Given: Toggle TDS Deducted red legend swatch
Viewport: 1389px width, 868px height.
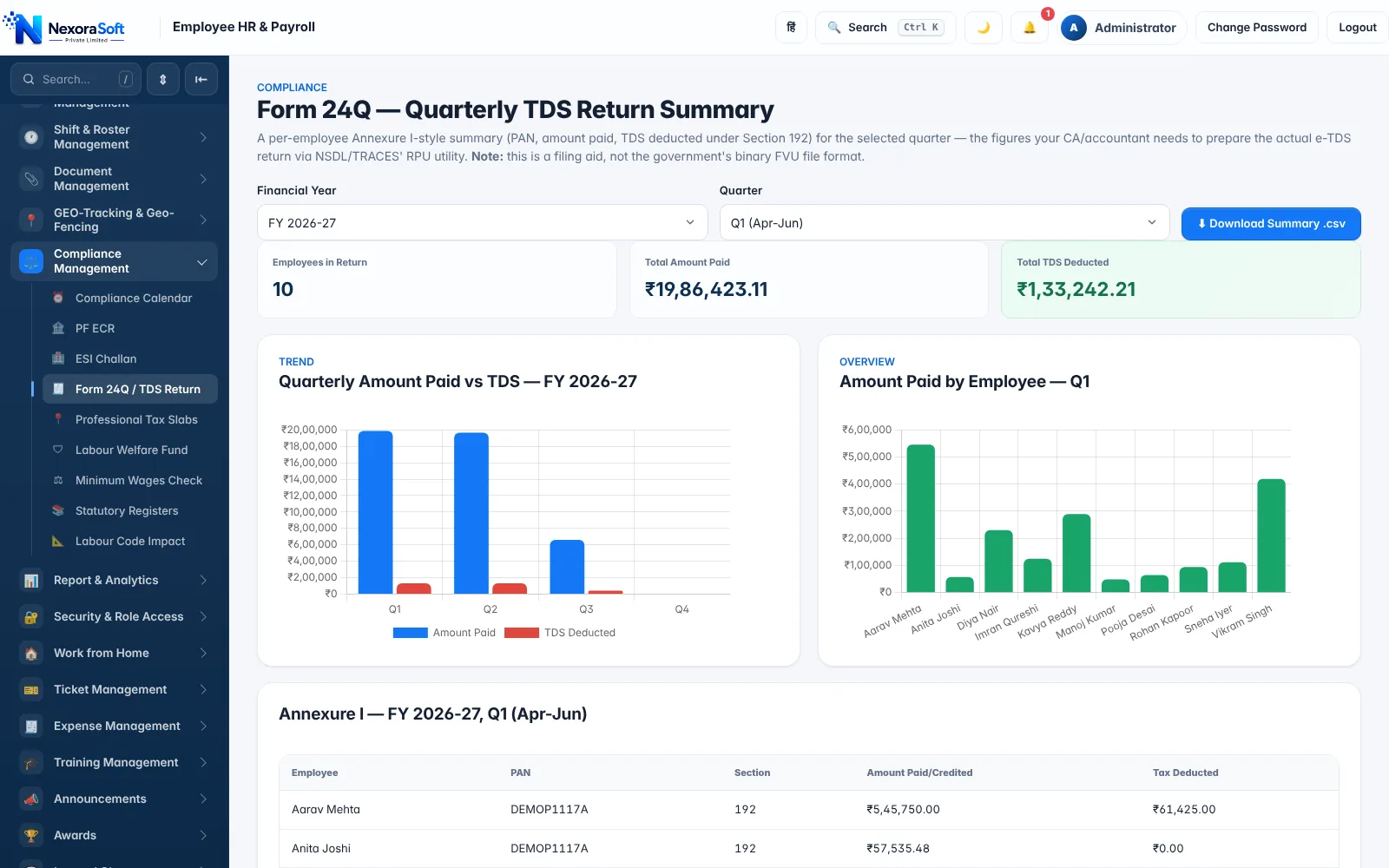Looking at the screenshot, I should (x=521, y=633).
